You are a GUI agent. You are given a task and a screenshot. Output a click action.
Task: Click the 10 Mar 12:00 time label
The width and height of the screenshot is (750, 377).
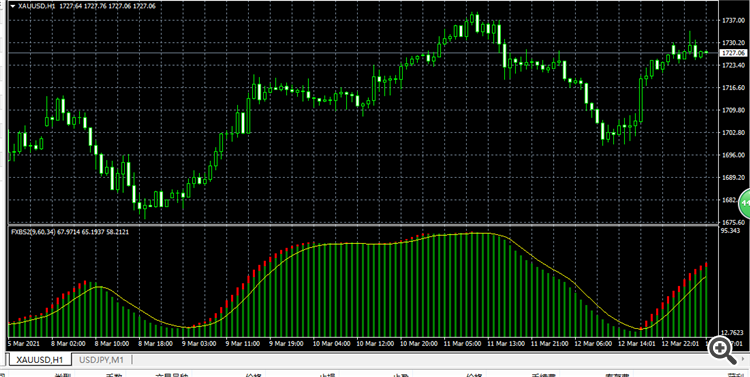click(374, 344)
